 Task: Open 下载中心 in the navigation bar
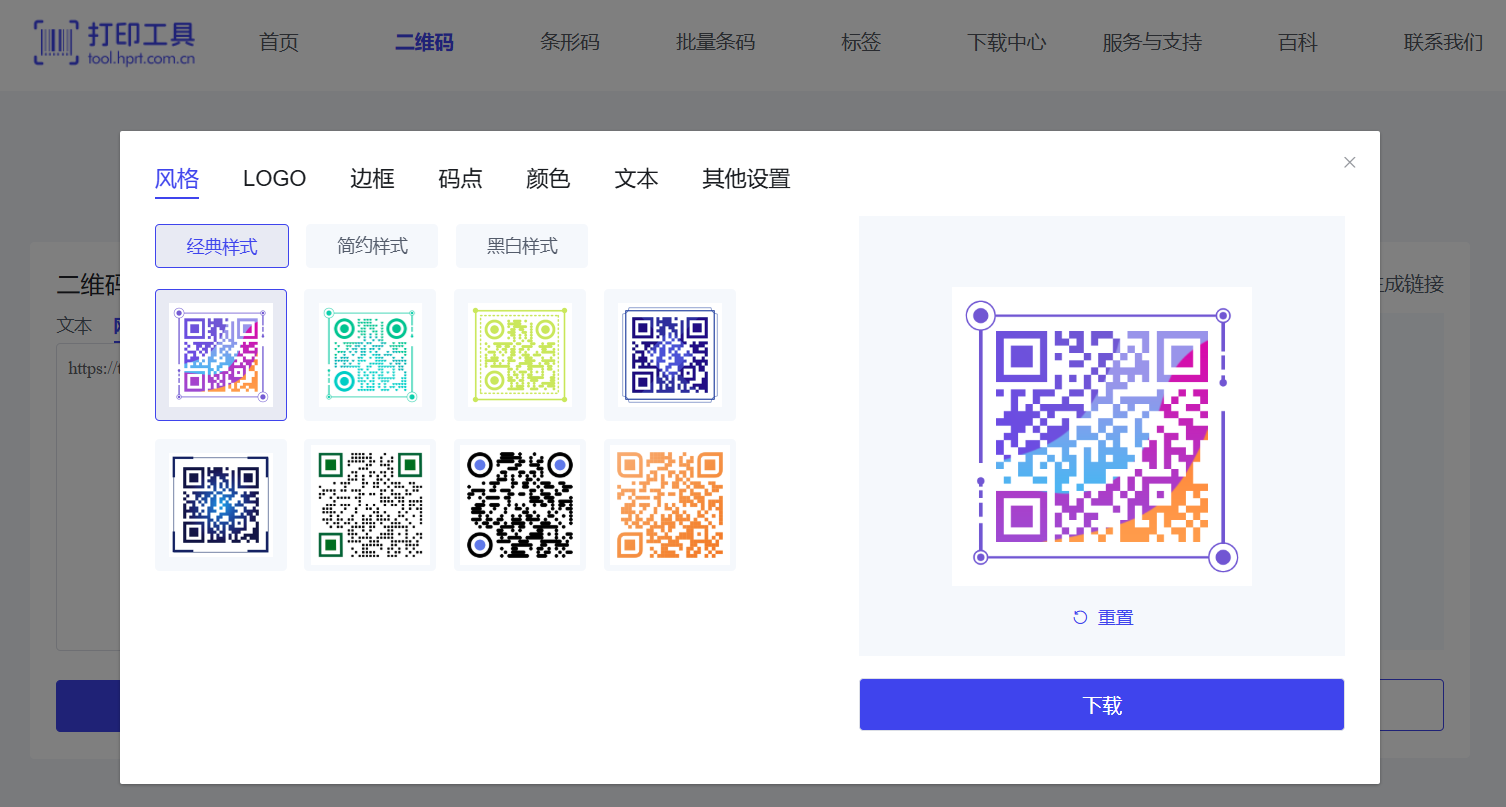pos(1006,42)
